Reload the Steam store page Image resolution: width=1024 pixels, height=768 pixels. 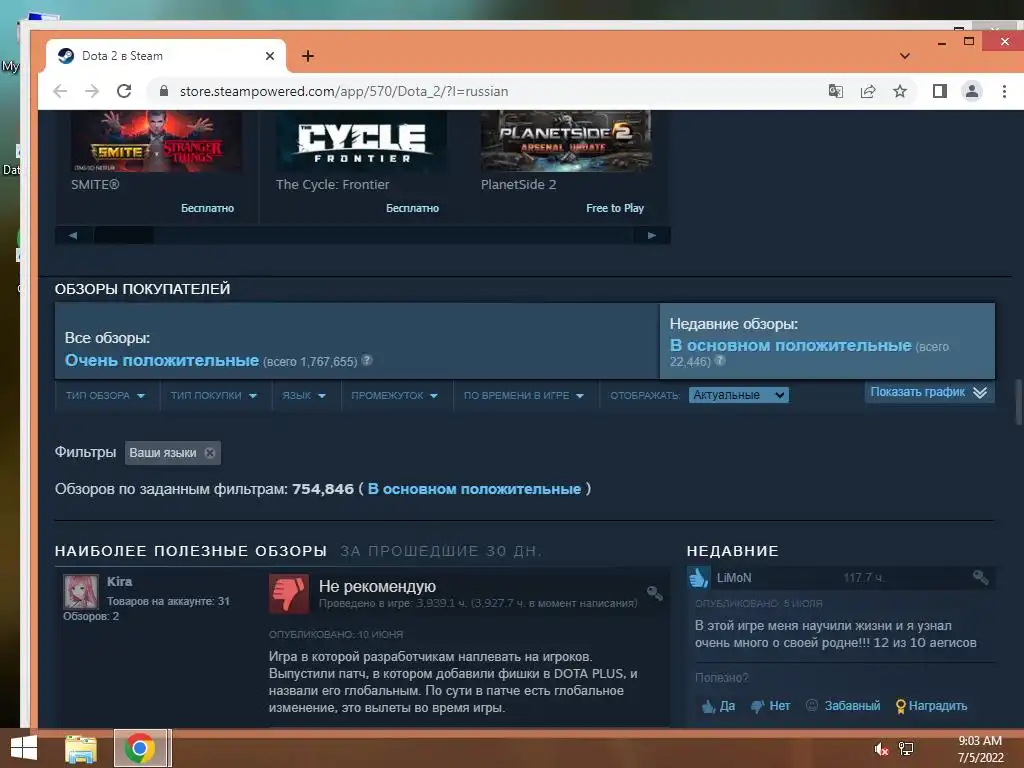click(x=124, y=91)
